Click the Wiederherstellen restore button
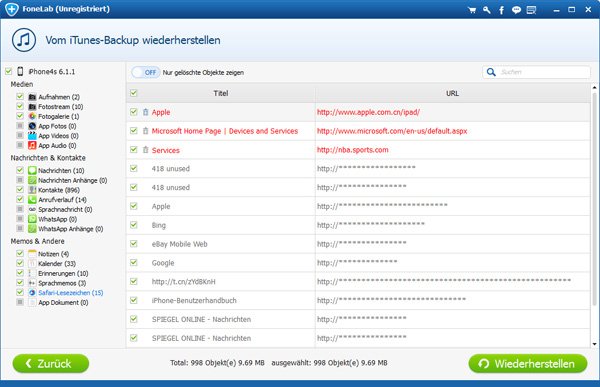Viewport: 600px width, 387px height. [528, 364]
